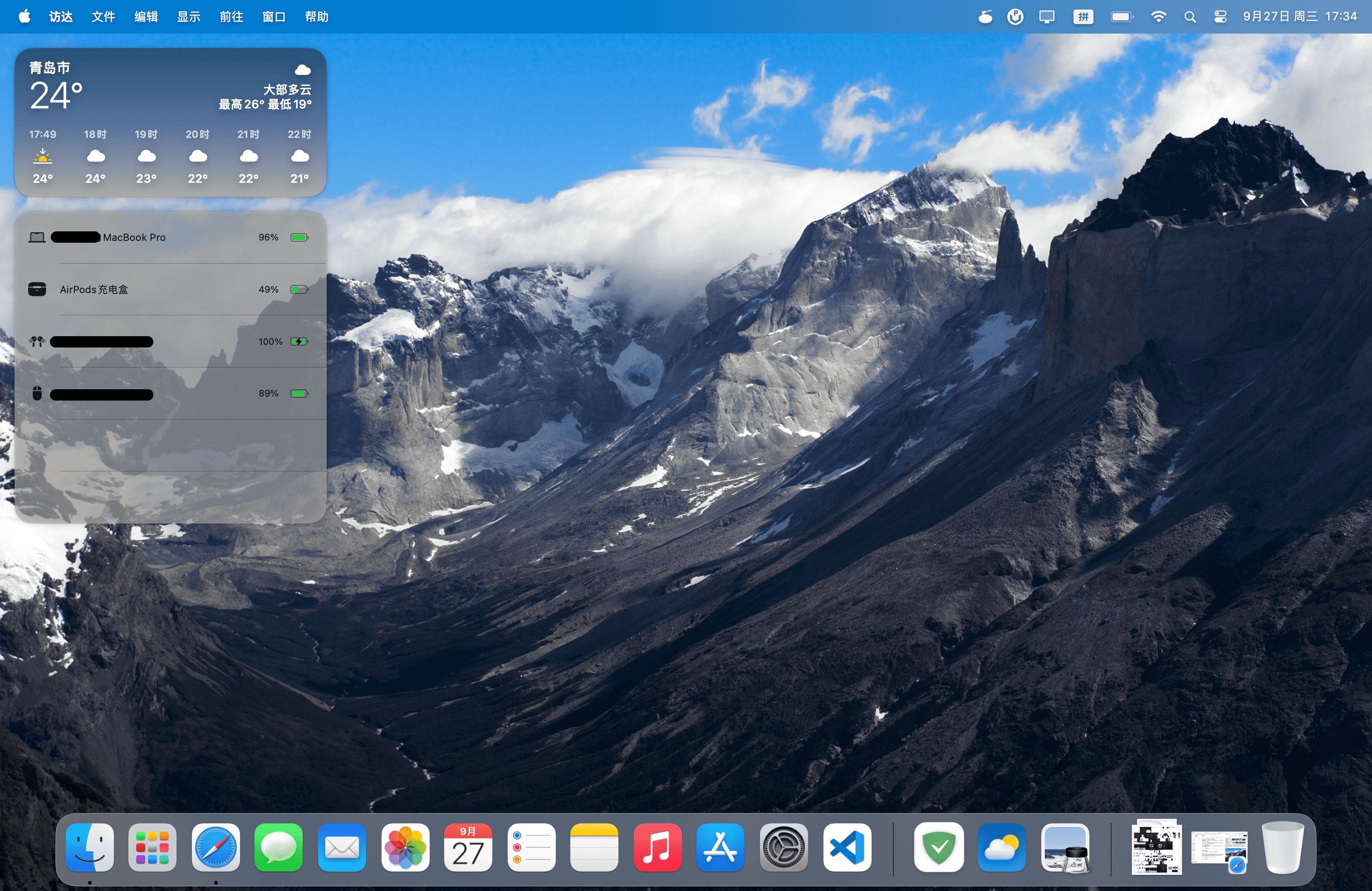Open the 编辑 menu
Screen dimensions: 1372x891
(x=146, y=17)
